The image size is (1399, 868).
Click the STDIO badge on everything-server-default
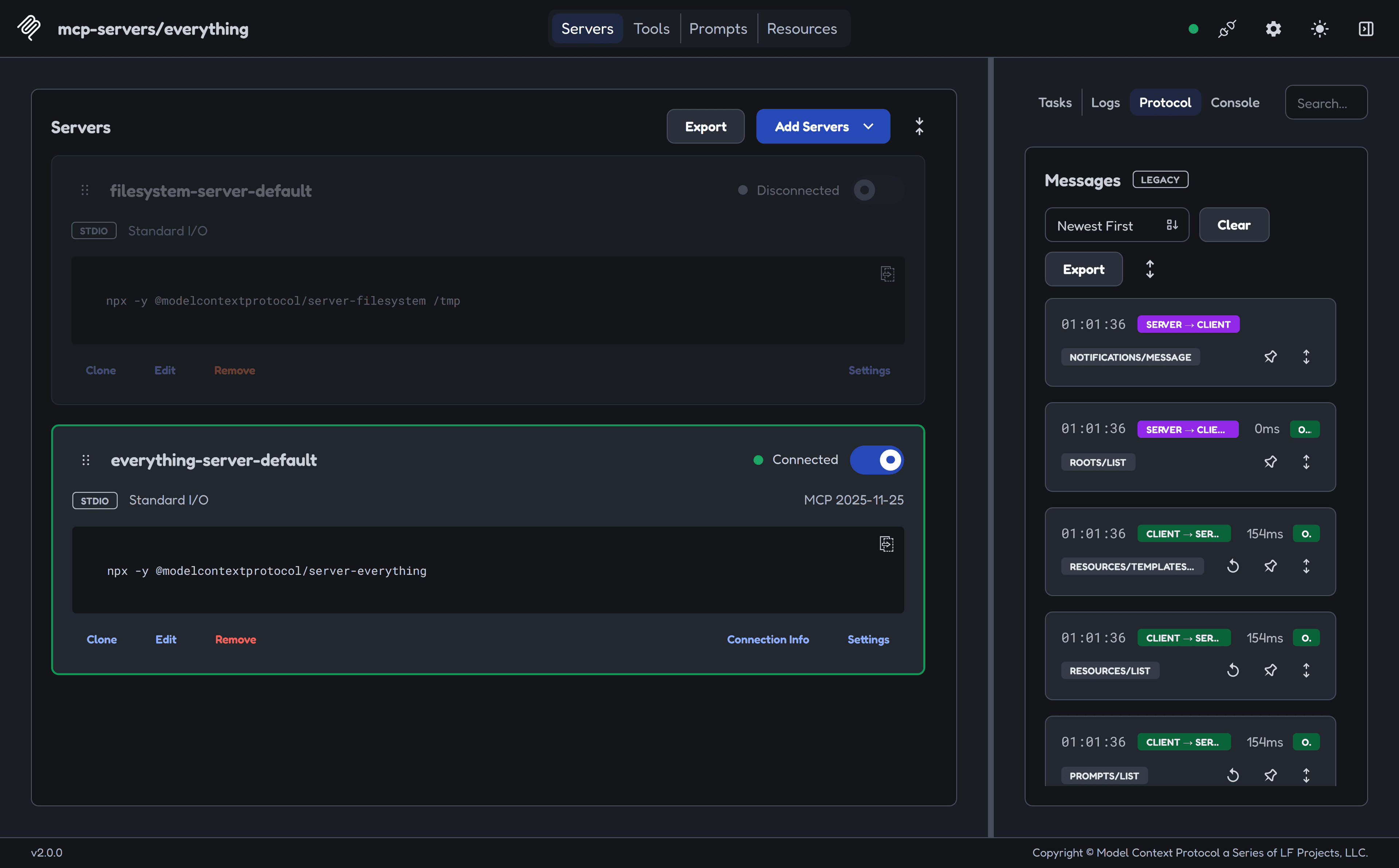pyautogui.click(x=95, y=500)
